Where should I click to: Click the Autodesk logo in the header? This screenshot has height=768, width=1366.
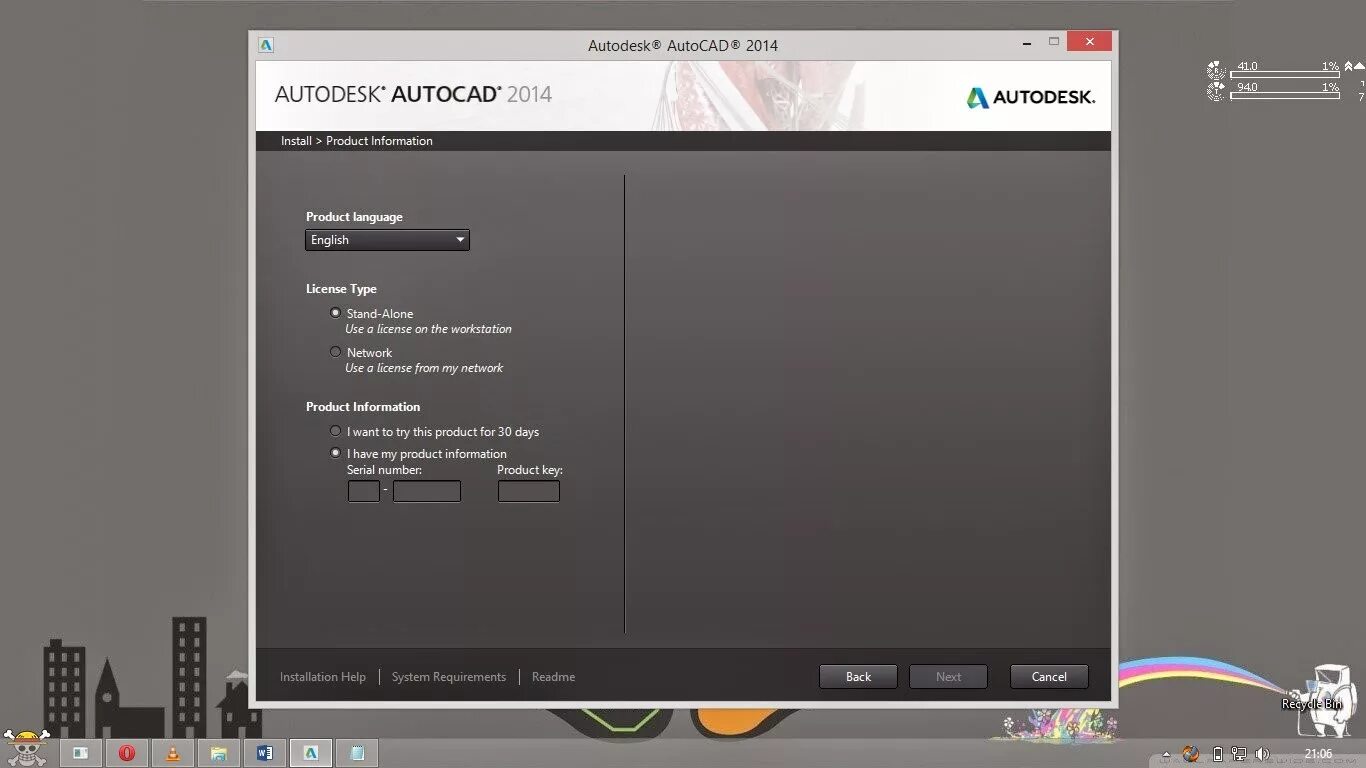pyautogui.click(x=1030, y=97)
